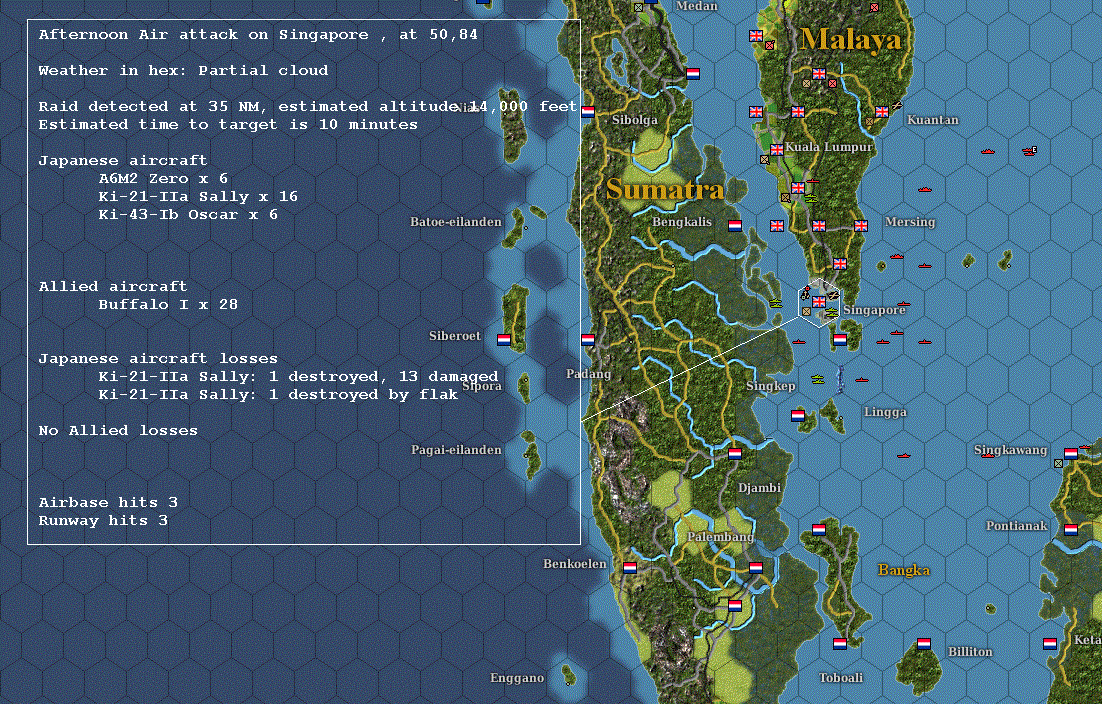Click the Malaya region label
1102x704 pixels.
point(850,39)
